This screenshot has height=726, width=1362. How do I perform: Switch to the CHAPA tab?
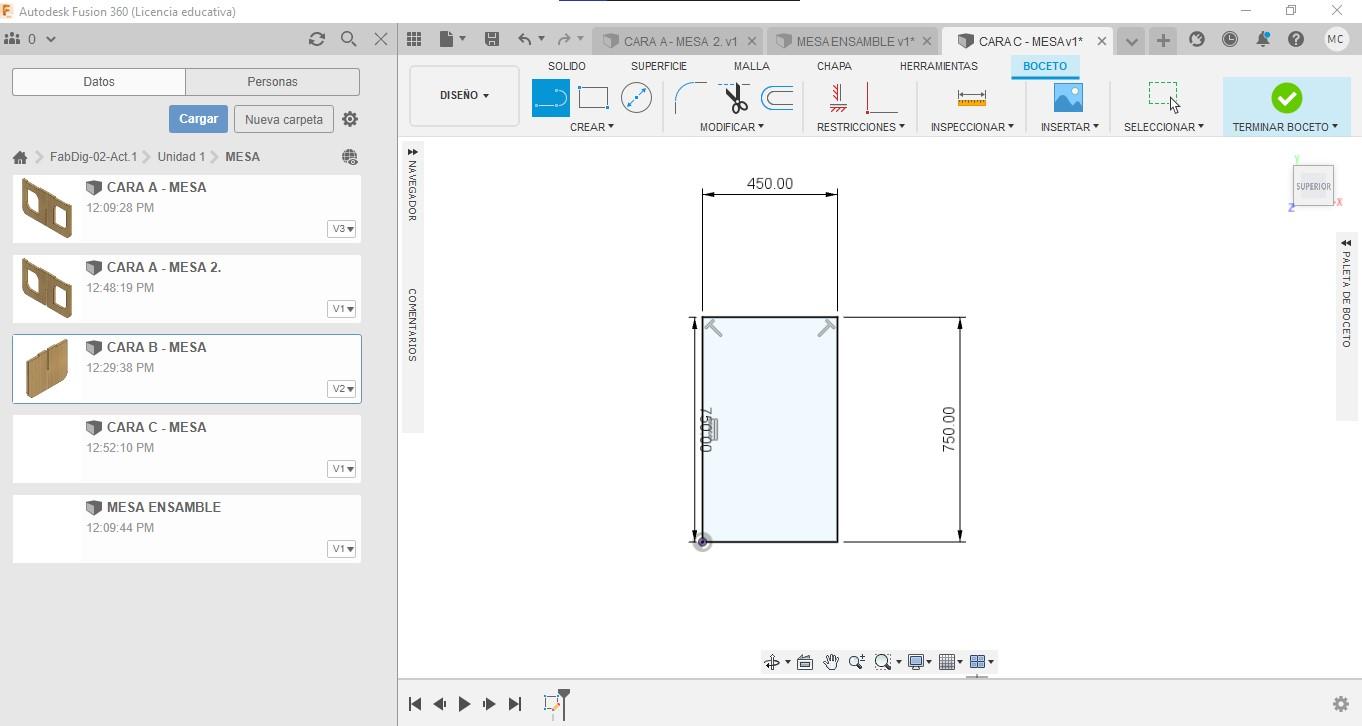[834, 66]
